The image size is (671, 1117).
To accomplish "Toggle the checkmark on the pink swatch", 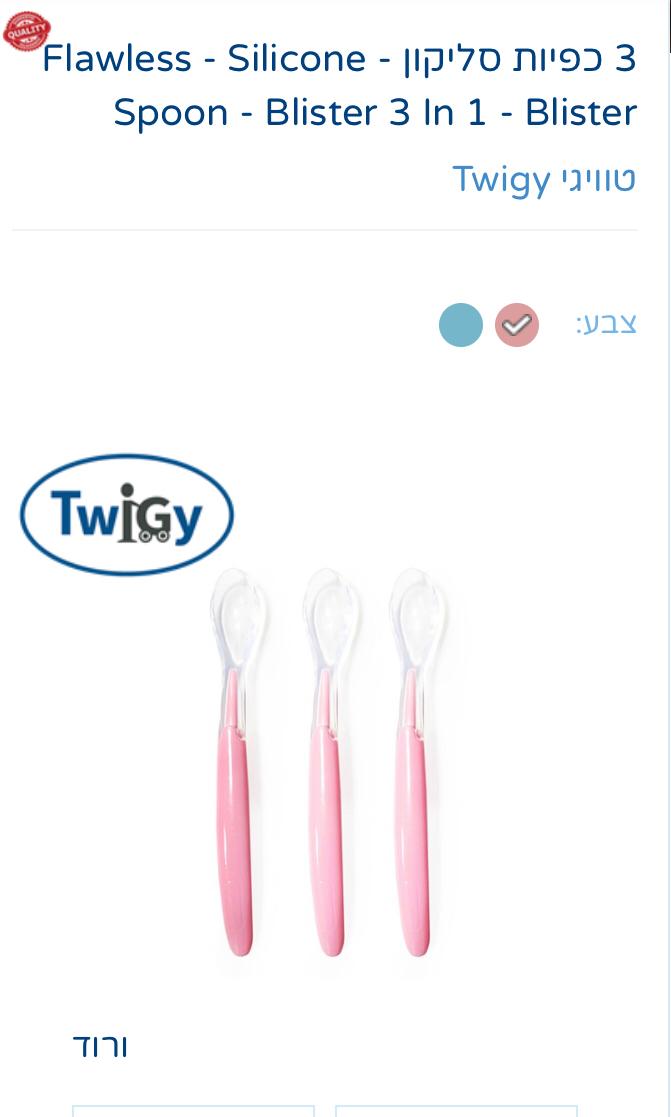I will pyautogui.click(x=517, y=326).
